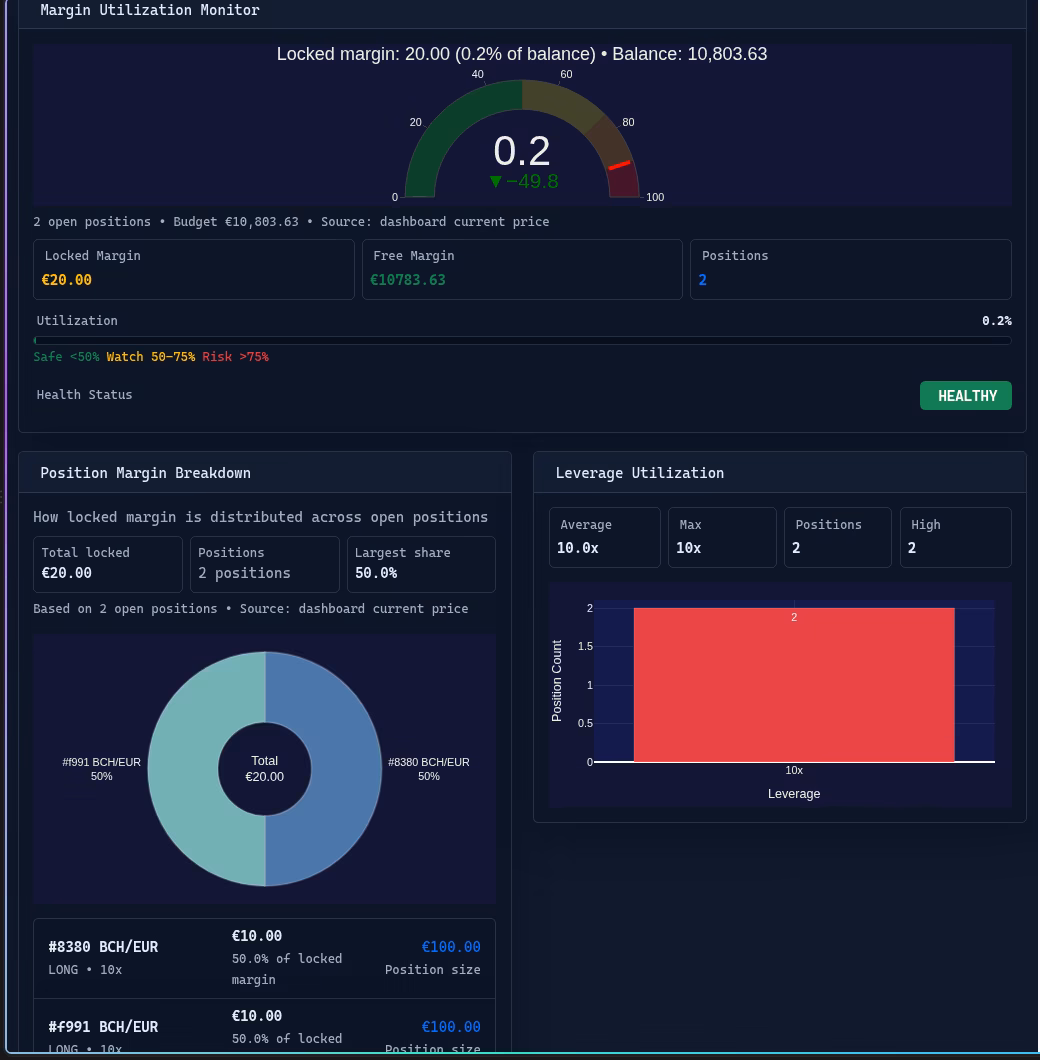
Task: Click the top Positions count card
Action: pyautogui.click(x=851, y=269)
